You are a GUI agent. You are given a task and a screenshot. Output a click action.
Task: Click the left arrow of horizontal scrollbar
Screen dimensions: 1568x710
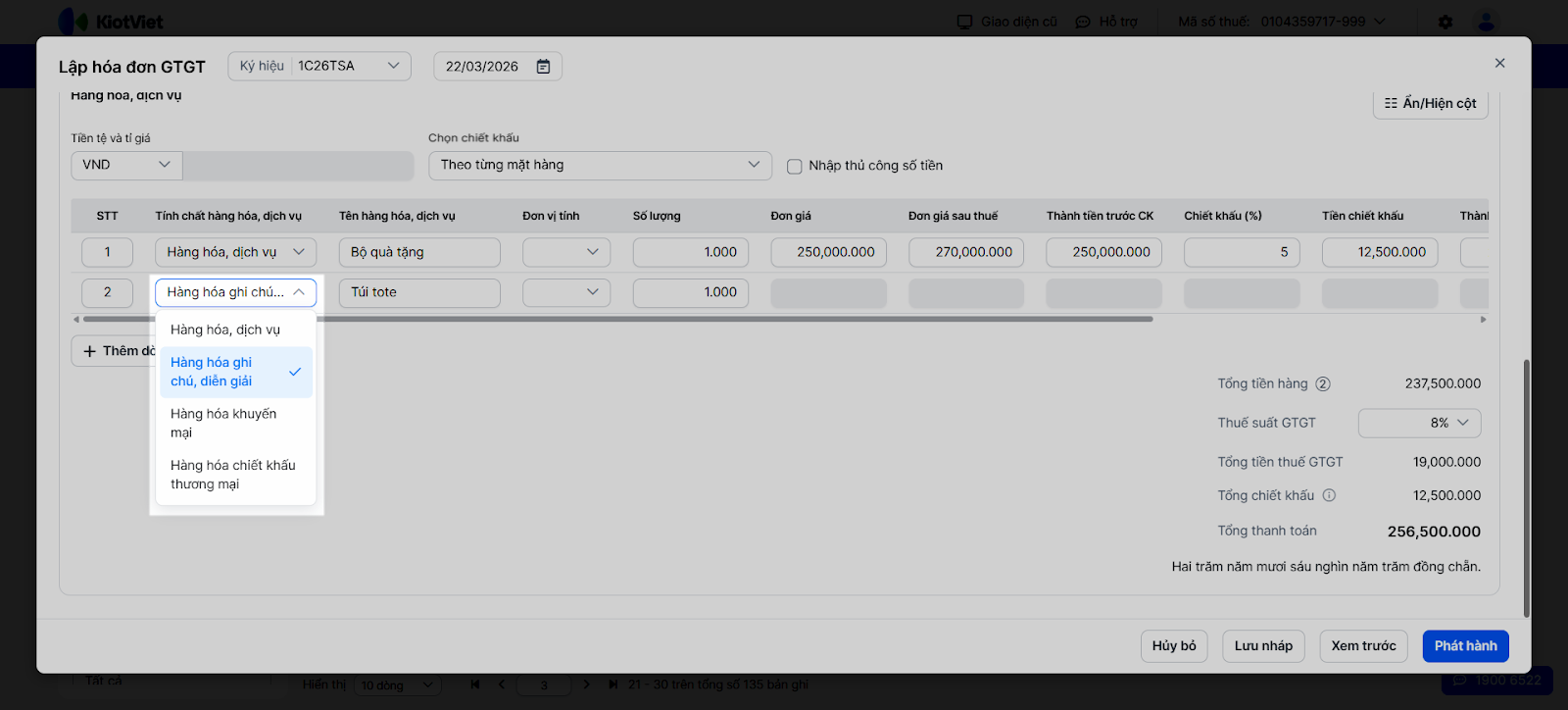[76, 319]
